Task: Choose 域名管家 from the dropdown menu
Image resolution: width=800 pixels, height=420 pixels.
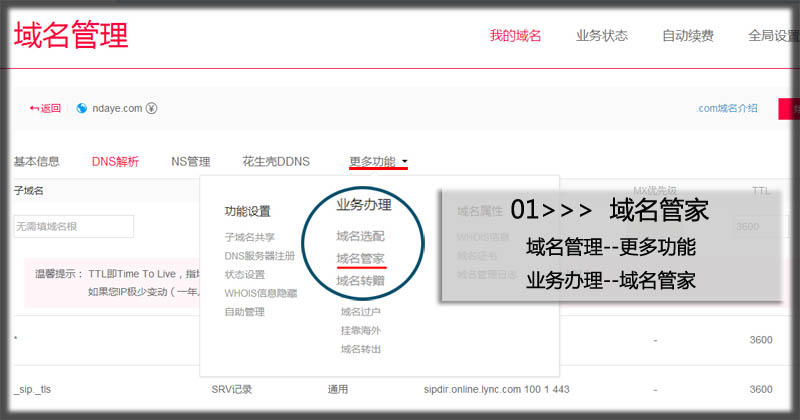Action: pos(361,259)
